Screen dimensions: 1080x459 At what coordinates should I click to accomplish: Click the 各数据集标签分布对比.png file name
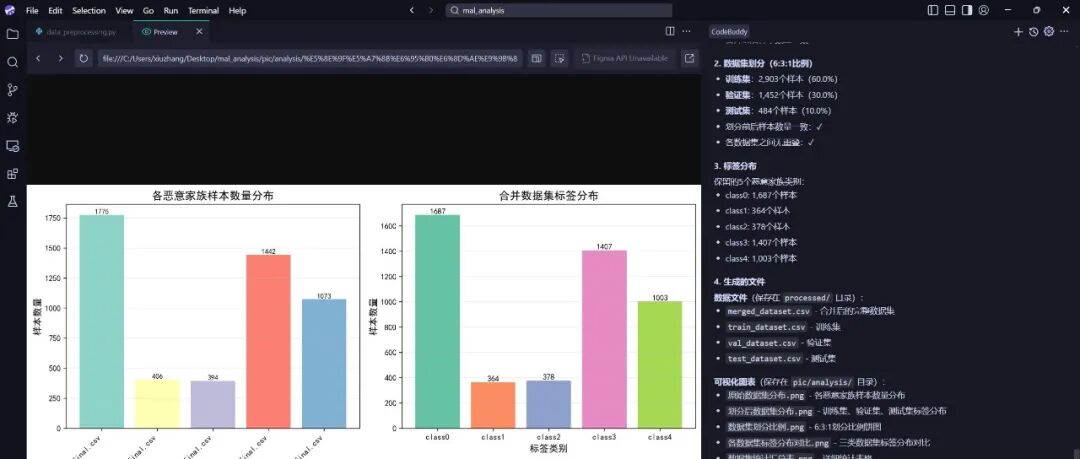[778, 443]
